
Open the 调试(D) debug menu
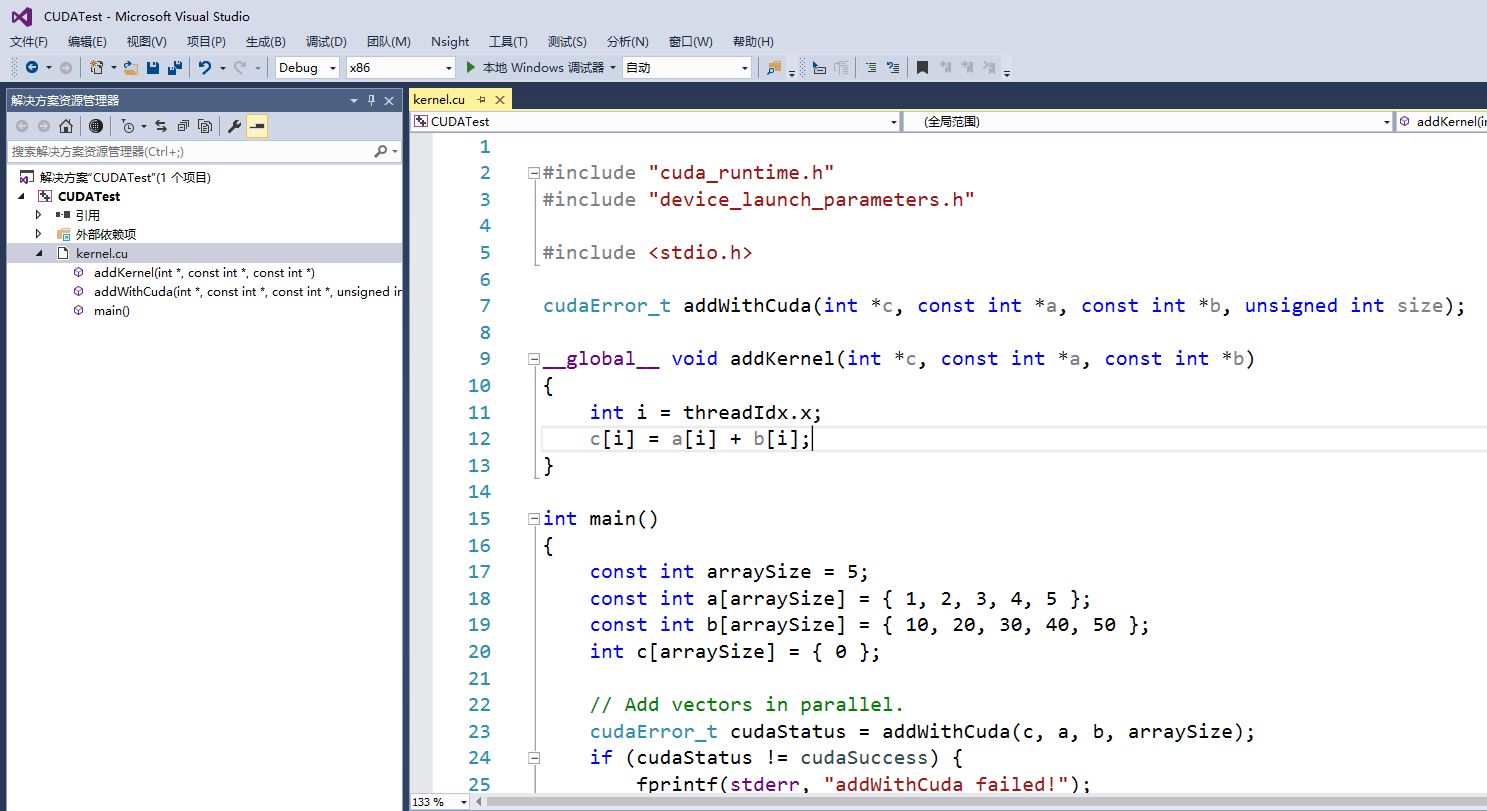[326, 41]
